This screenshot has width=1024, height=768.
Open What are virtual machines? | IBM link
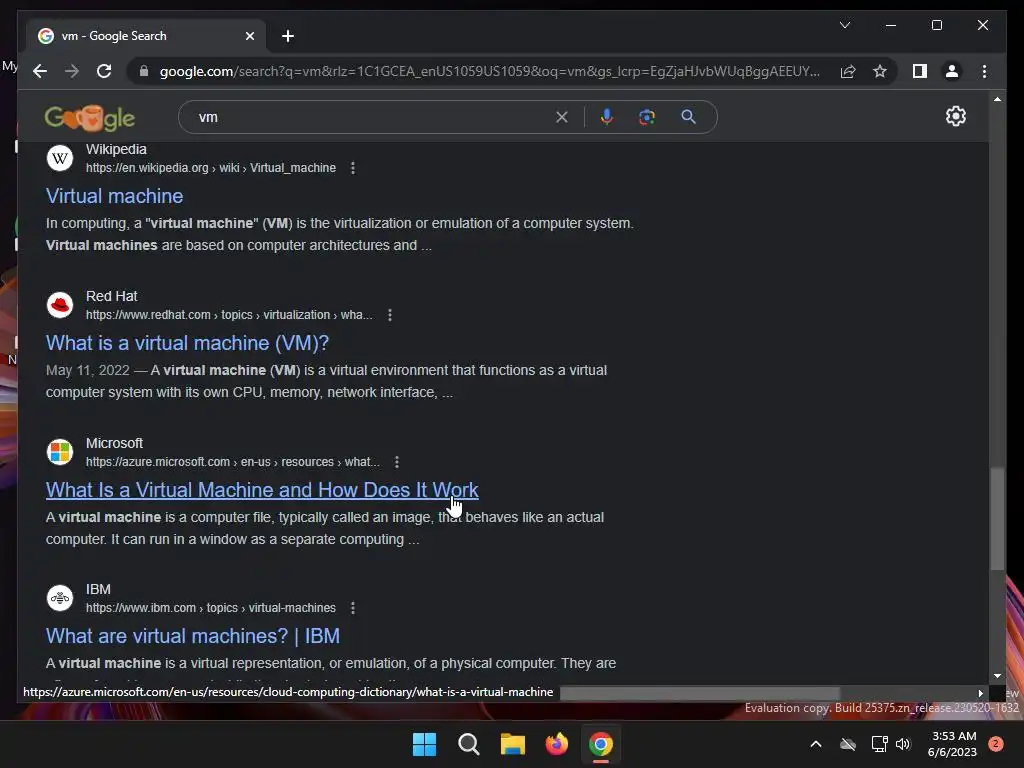coord(193,636)
